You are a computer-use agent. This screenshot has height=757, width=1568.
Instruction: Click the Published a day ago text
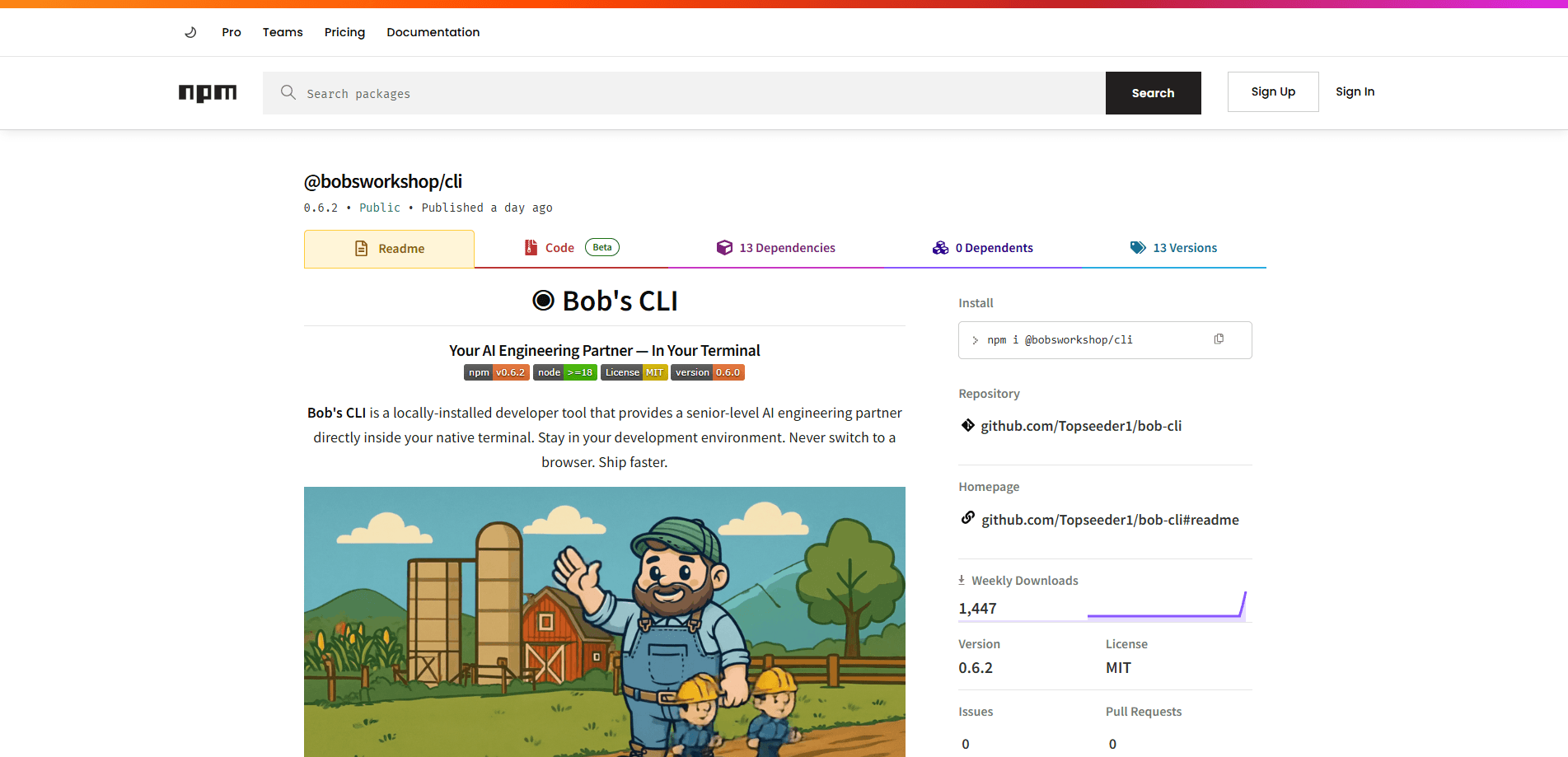coord(487,208)
